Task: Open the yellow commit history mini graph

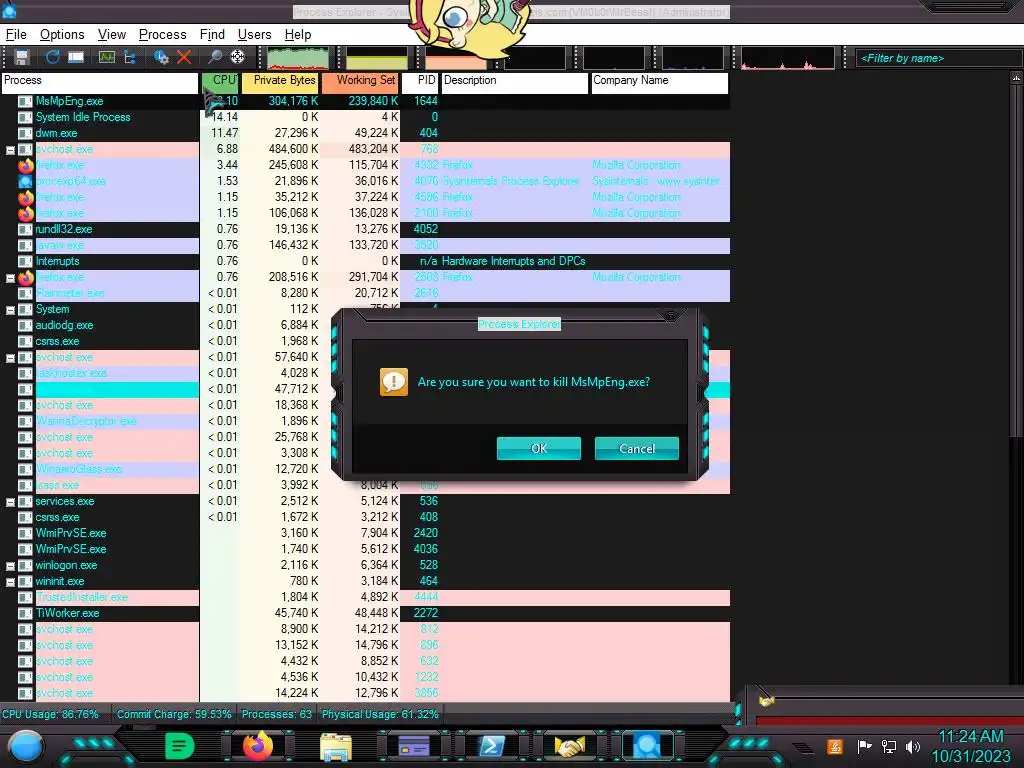Action: tap(377, 58)
